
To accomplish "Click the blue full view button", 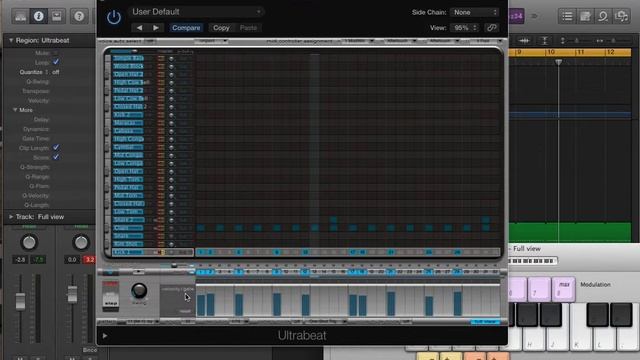I will pos(485,322).
